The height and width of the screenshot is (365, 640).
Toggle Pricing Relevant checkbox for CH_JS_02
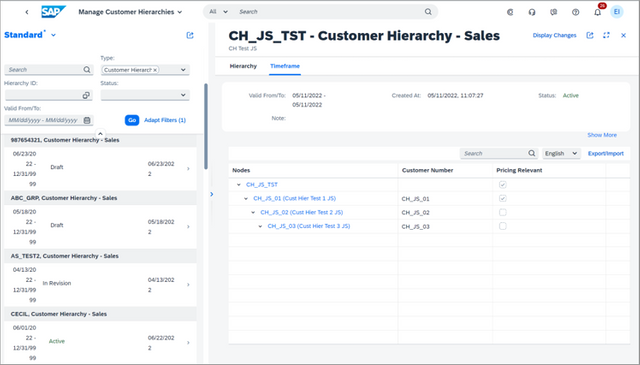coord(502,212)
